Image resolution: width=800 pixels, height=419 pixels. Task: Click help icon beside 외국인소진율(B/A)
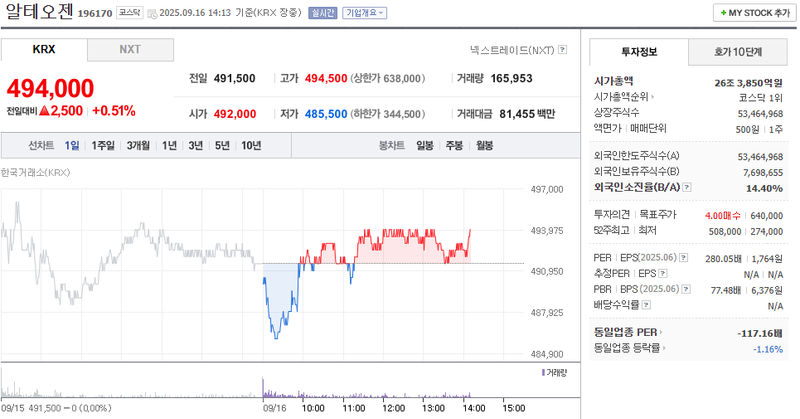click(687, 187)
